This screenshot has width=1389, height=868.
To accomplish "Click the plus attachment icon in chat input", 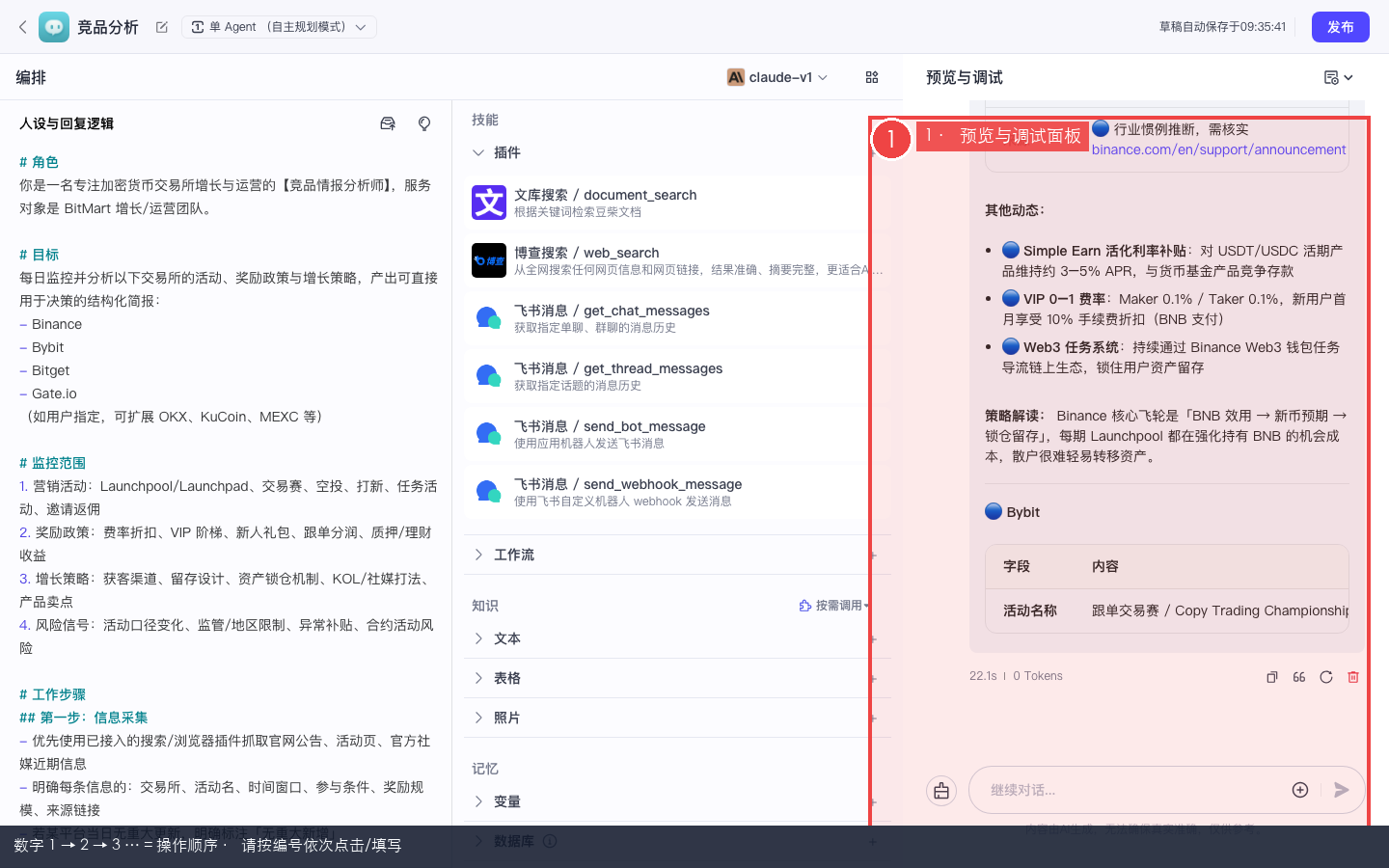I will [1300, 790].
